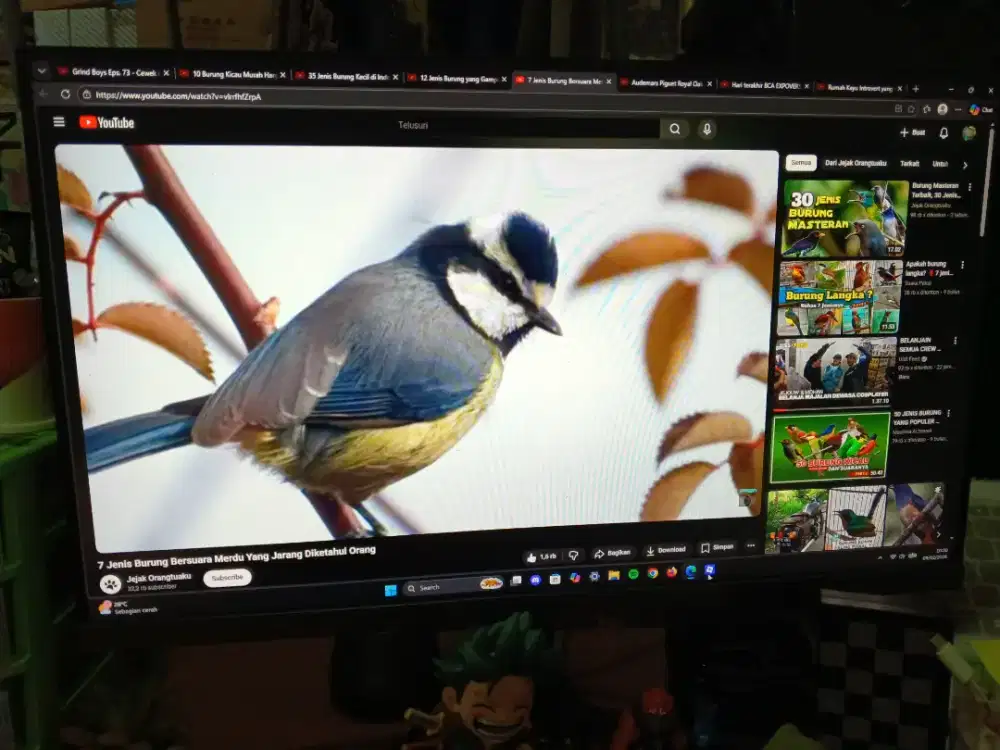
Task: Click the Subscribe button
Action: pos(228,577)
